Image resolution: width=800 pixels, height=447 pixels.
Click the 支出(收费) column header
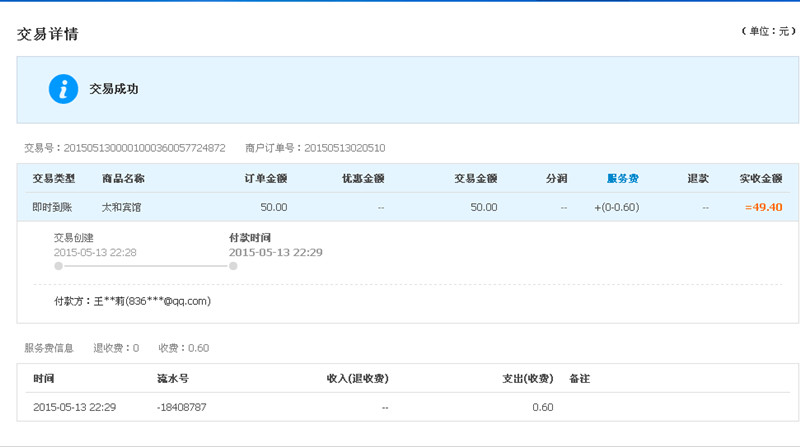pos(528,379)
